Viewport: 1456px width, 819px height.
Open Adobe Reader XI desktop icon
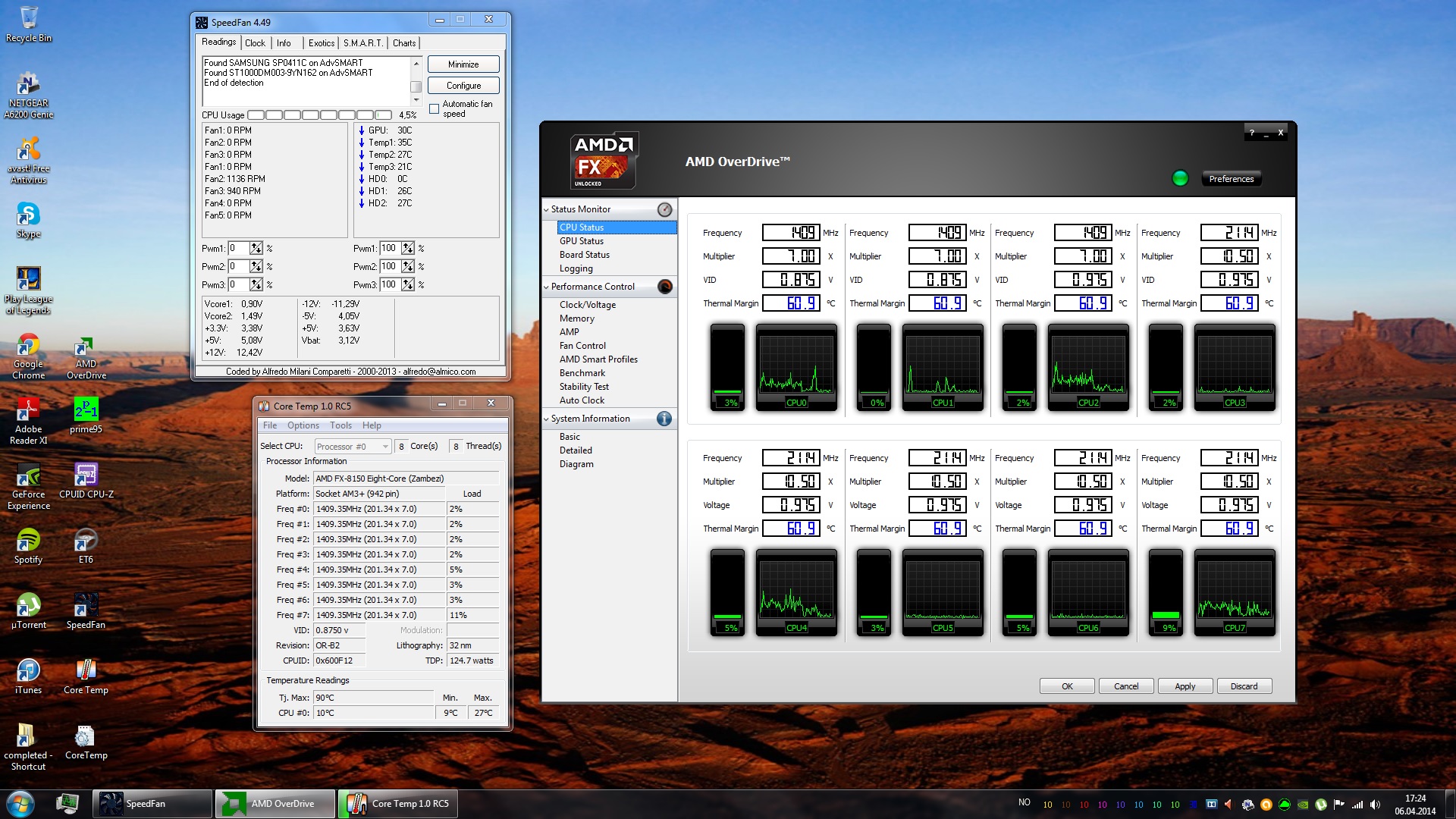click(28, 422)
